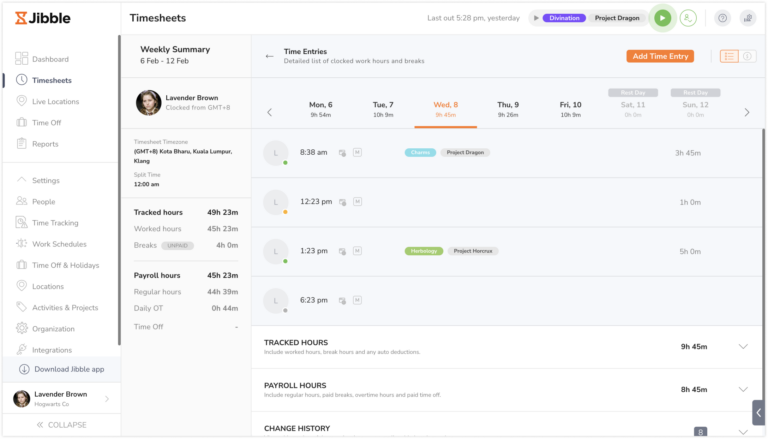This screenshot has width=768, height=439.
Task: Click Download Jibble app
Action: point(62,369)
